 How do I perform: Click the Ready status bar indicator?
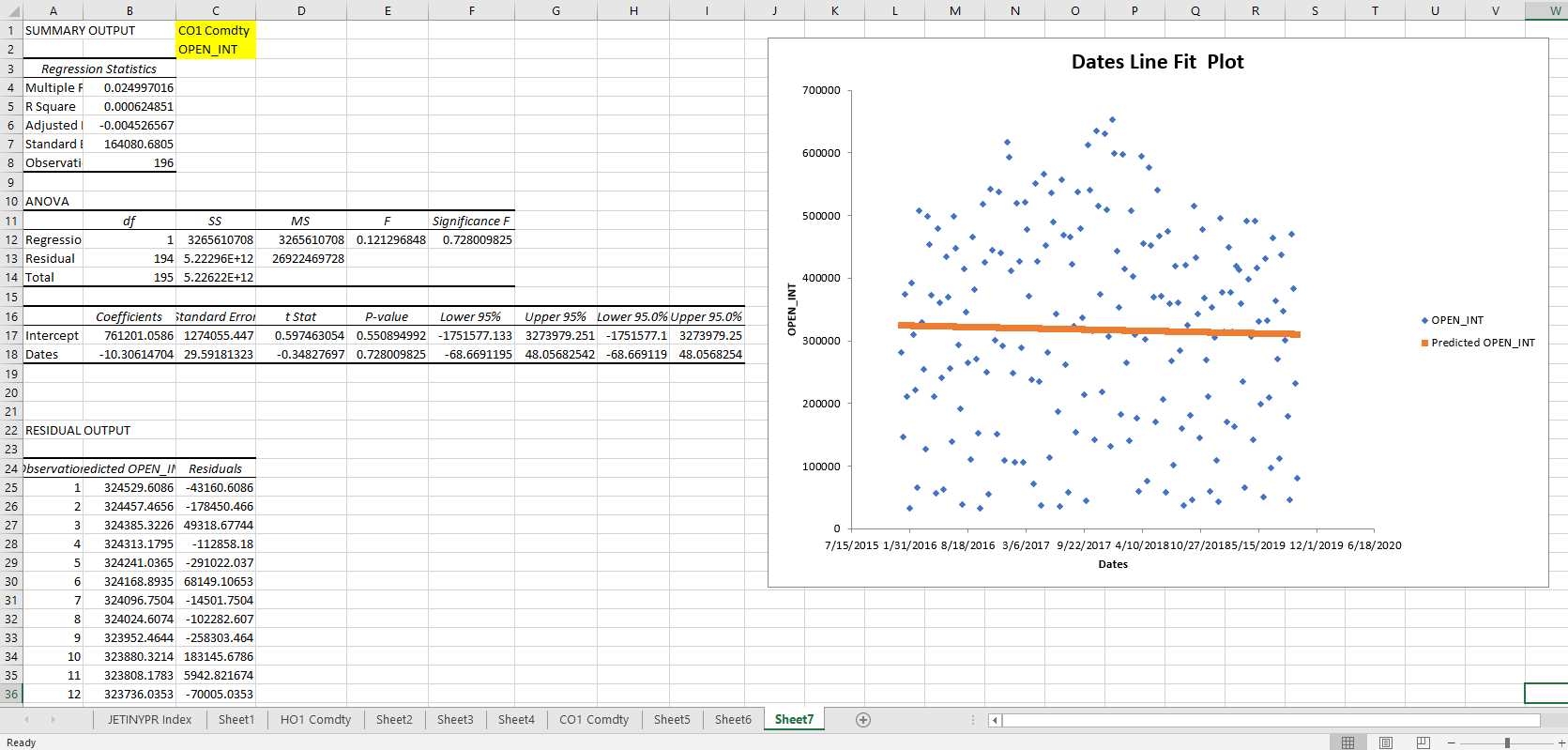pyautogui.click(x=21, y=742)
